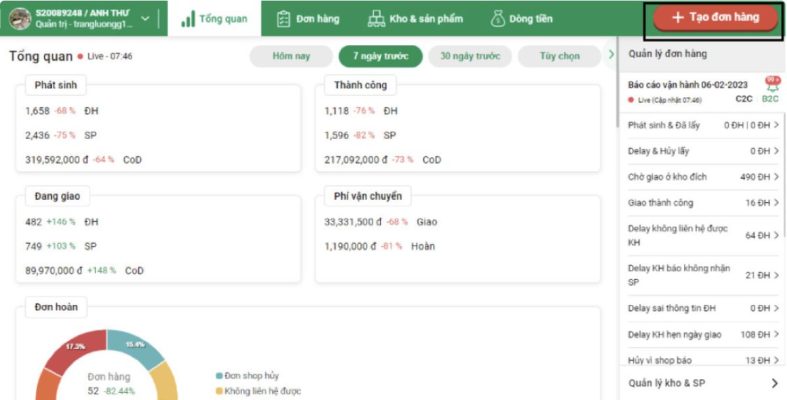787x400 pixels.
Task: Click the Tạo đơn hàng button
Action: pyautogui.click(x=714, y=18)
